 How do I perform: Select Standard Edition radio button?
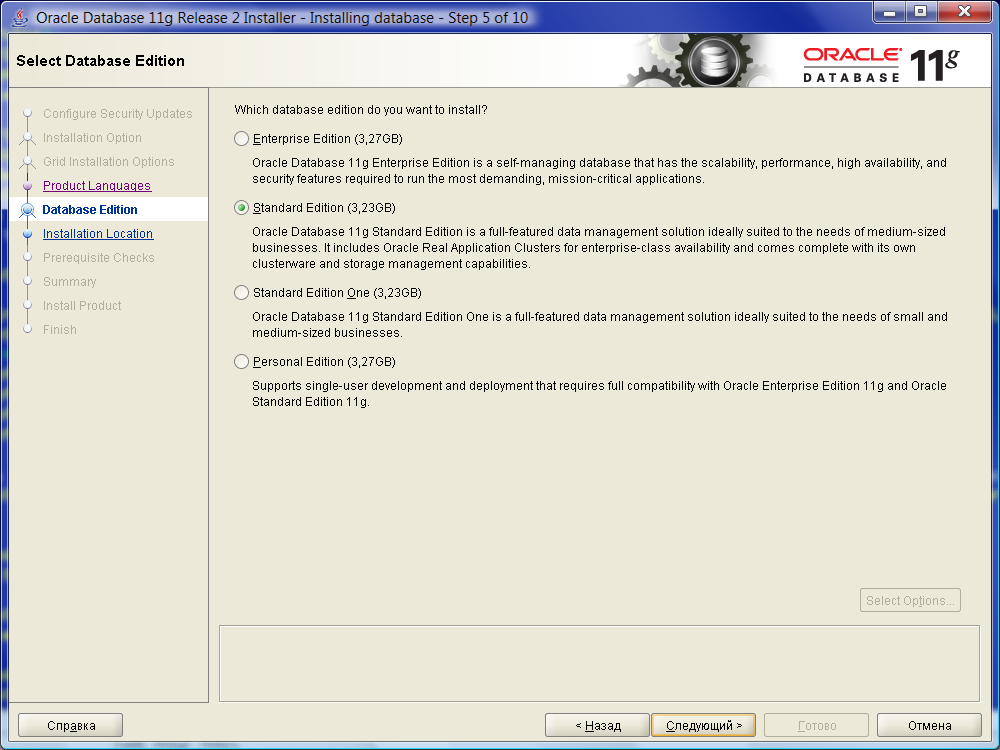click(241, 208)
